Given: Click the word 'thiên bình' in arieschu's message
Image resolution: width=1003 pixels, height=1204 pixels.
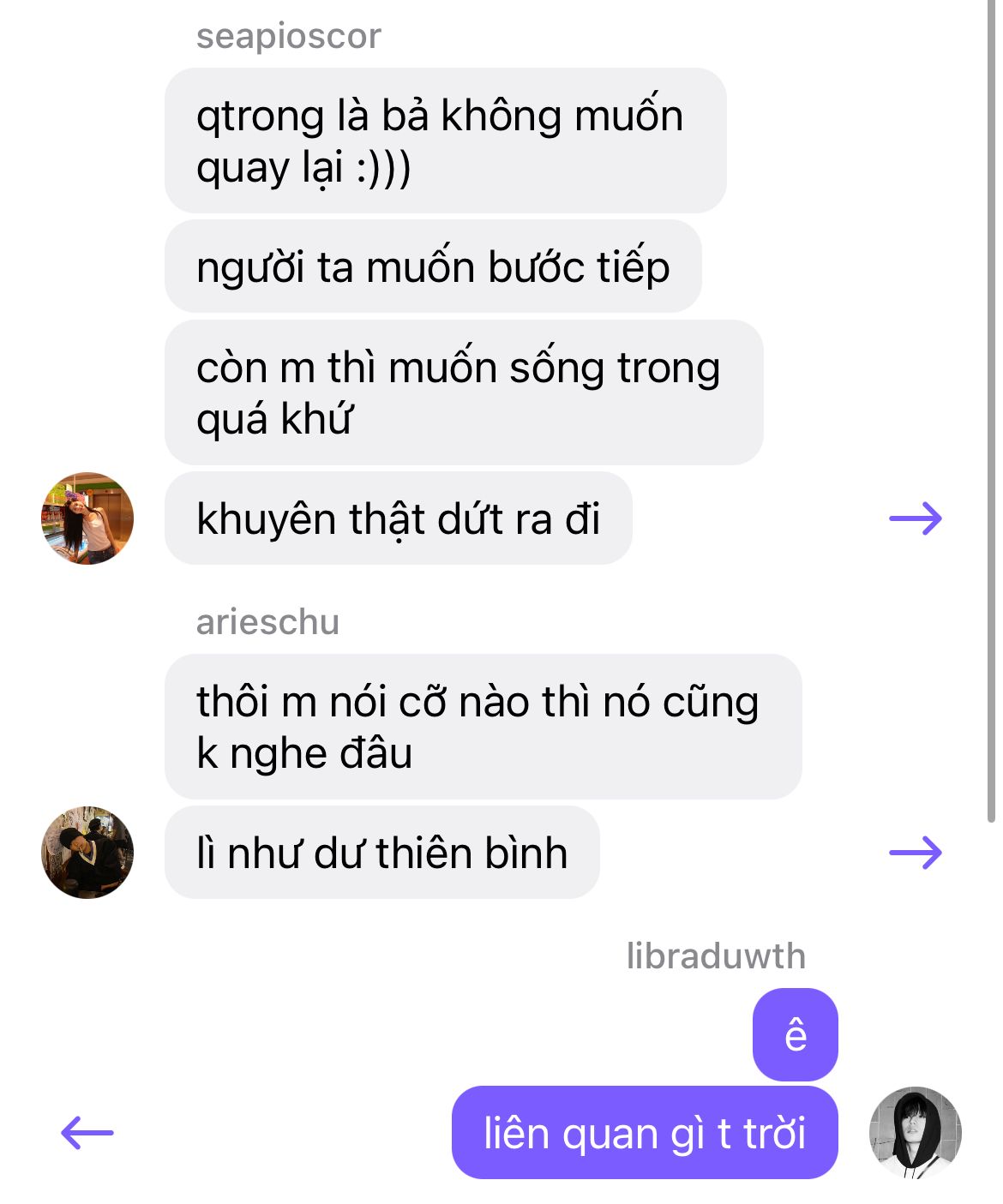Looking at the screenshot, I should coord(471,854).
